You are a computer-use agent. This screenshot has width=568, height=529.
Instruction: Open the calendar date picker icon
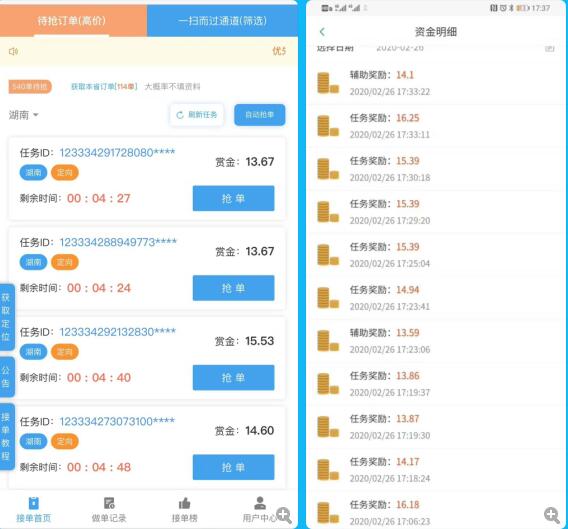pos(550,48)
